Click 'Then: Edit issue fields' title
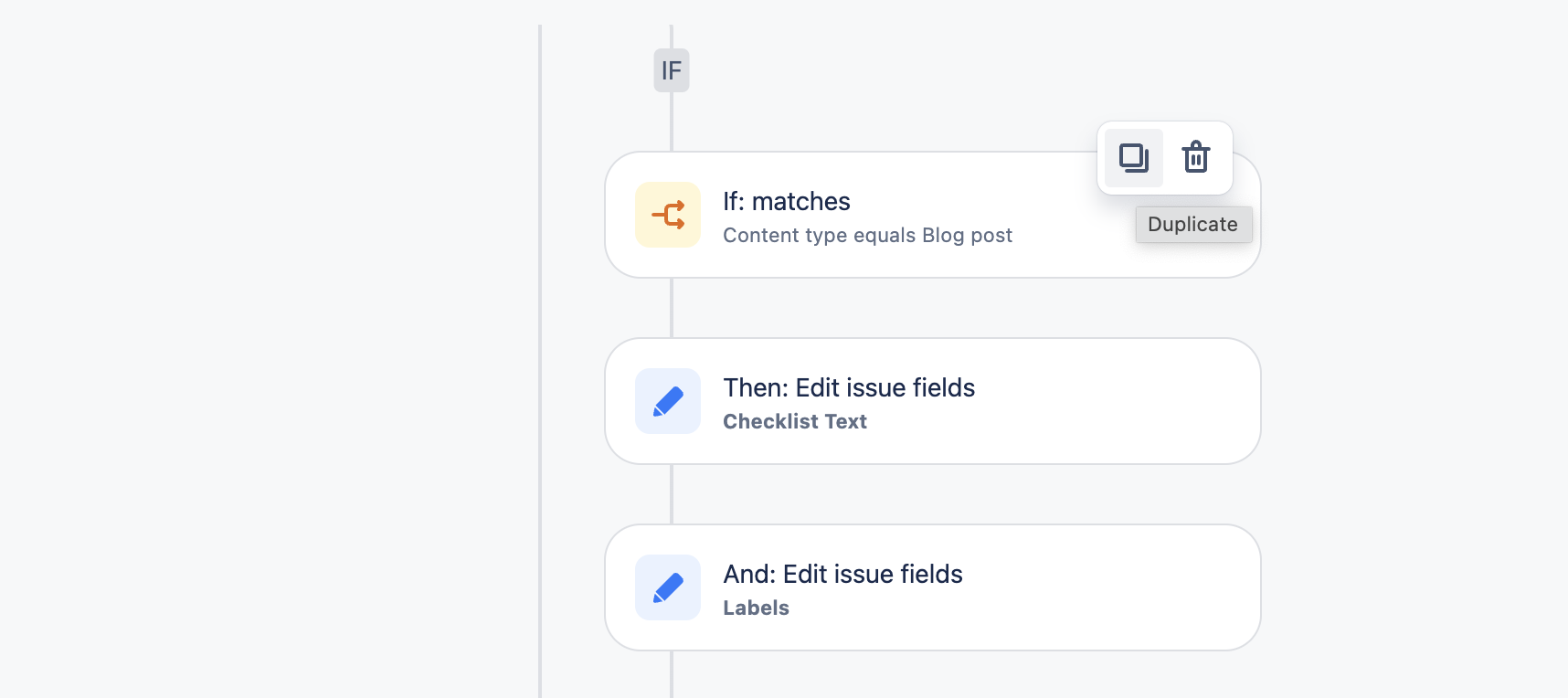 tap(848, 387)
